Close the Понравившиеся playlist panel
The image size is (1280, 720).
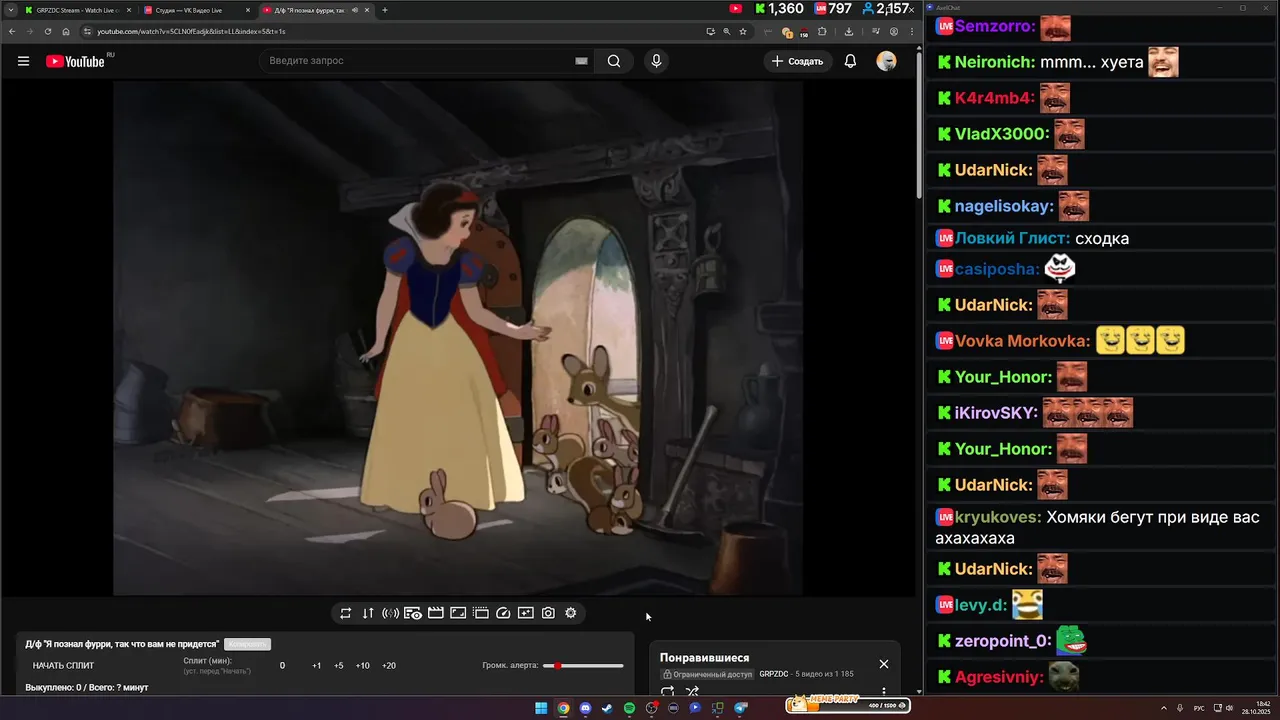tap(884, 664)
